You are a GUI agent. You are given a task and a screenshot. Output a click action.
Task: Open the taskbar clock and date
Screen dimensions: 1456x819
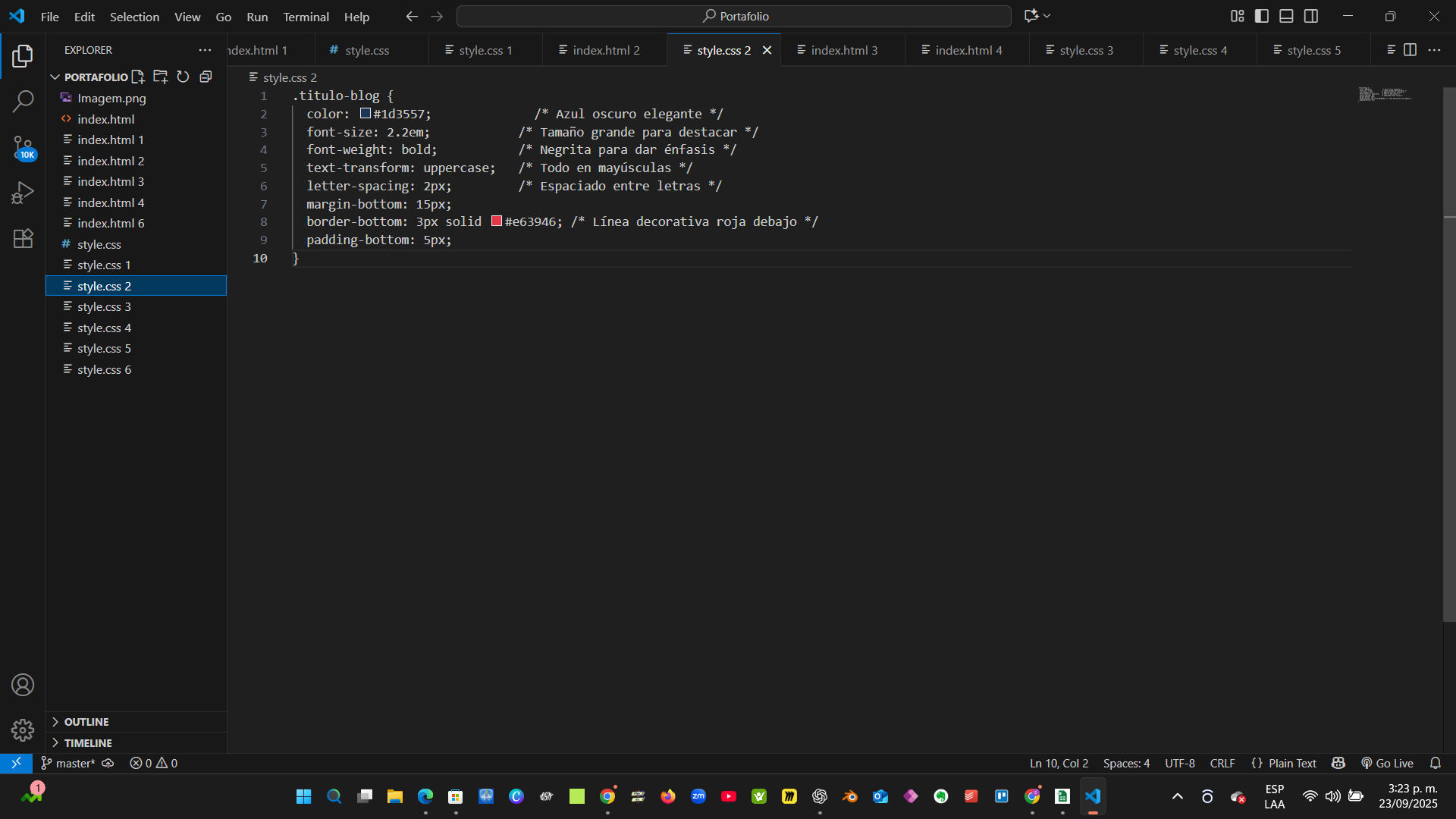coord(1407,796)
